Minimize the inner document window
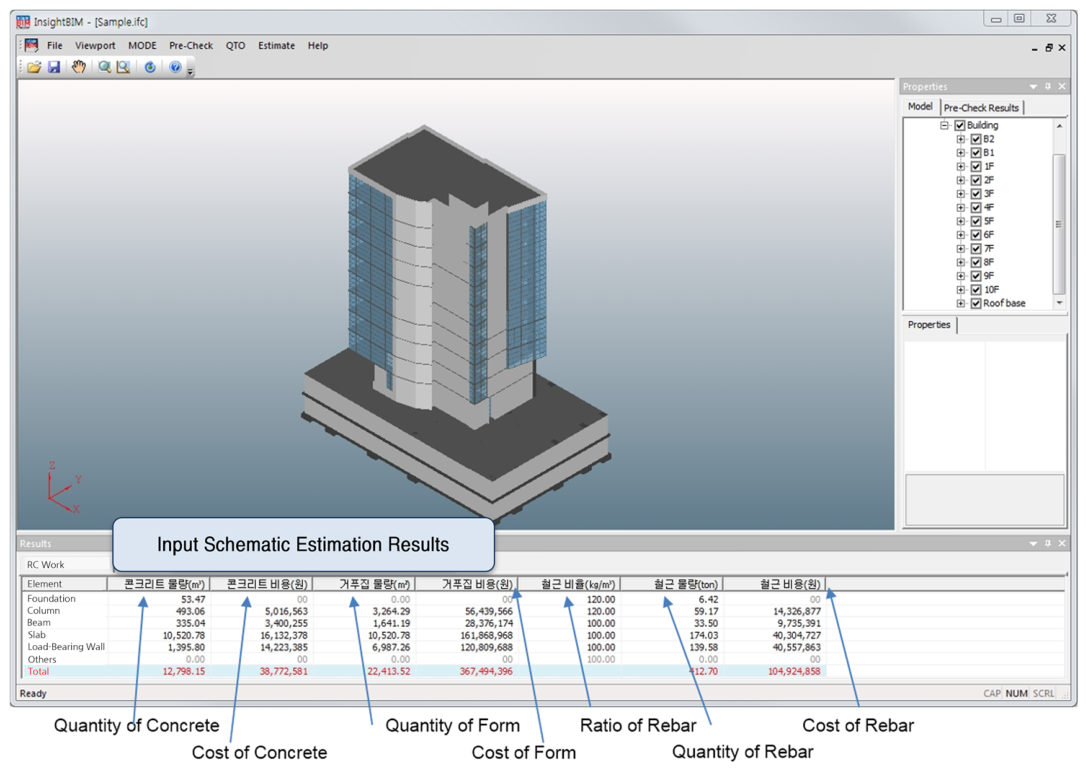The width and height of the screenshot is (1086, 771). (x=1035, y=48)
